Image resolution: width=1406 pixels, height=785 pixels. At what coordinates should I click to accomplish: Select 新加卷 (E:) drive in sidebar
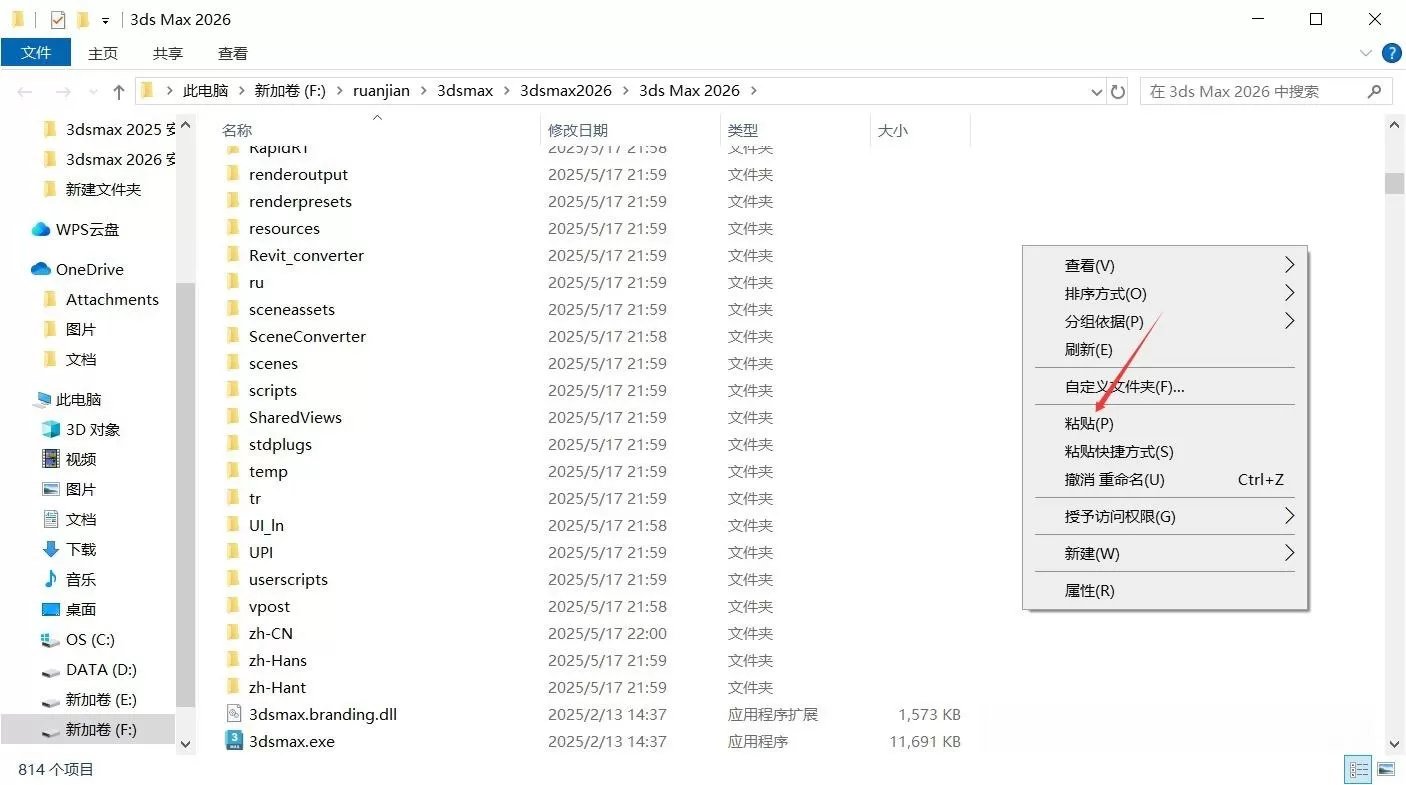click(x=101, y=700)
